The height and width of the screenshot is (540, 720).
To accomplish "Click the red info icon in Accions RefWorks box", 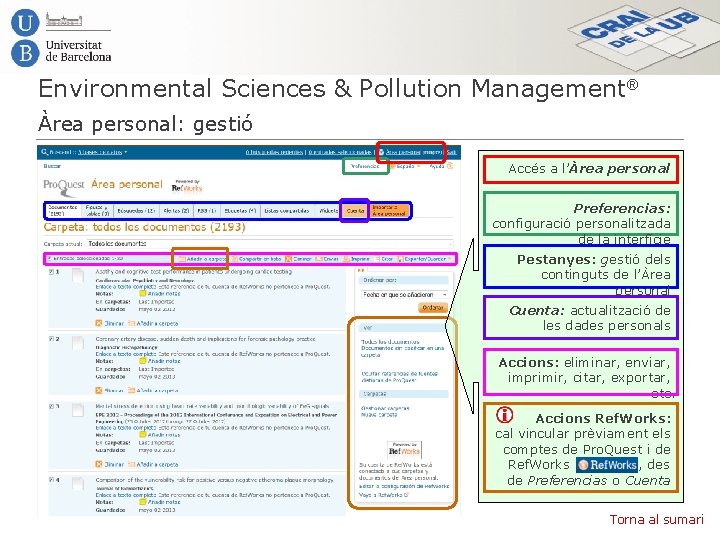I will click(504, 415).
